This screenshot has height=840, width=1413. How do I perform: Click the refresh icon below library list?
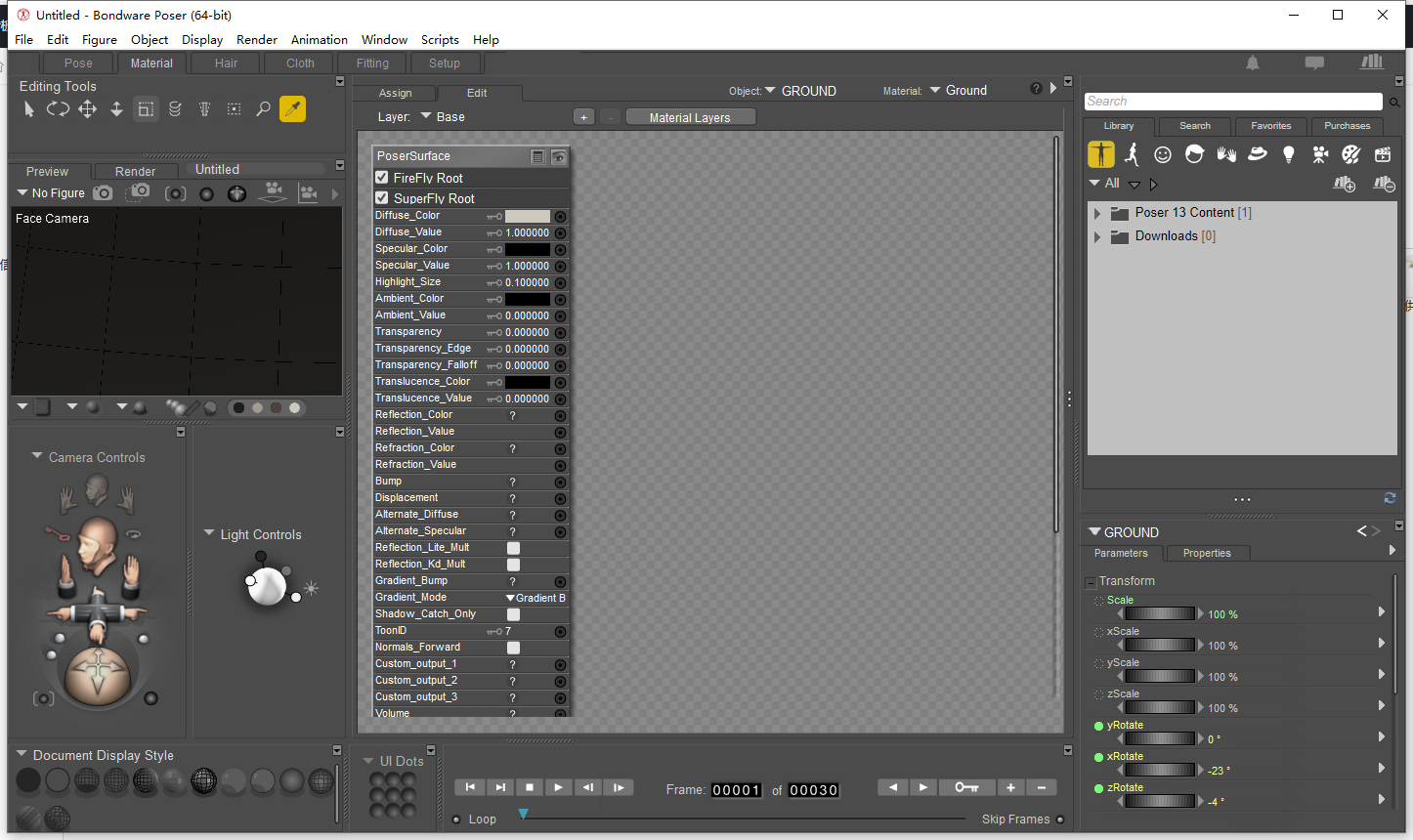click(1390, 498)
